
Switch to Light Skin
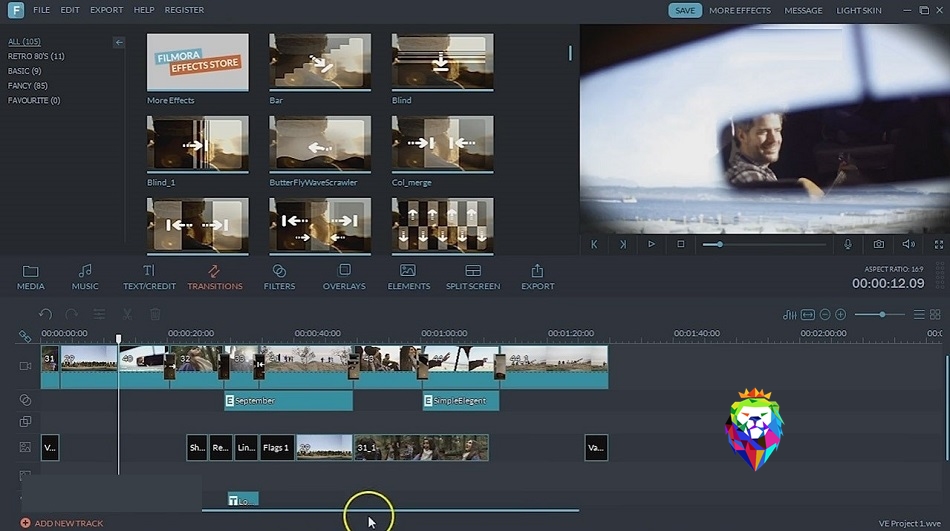859,10
